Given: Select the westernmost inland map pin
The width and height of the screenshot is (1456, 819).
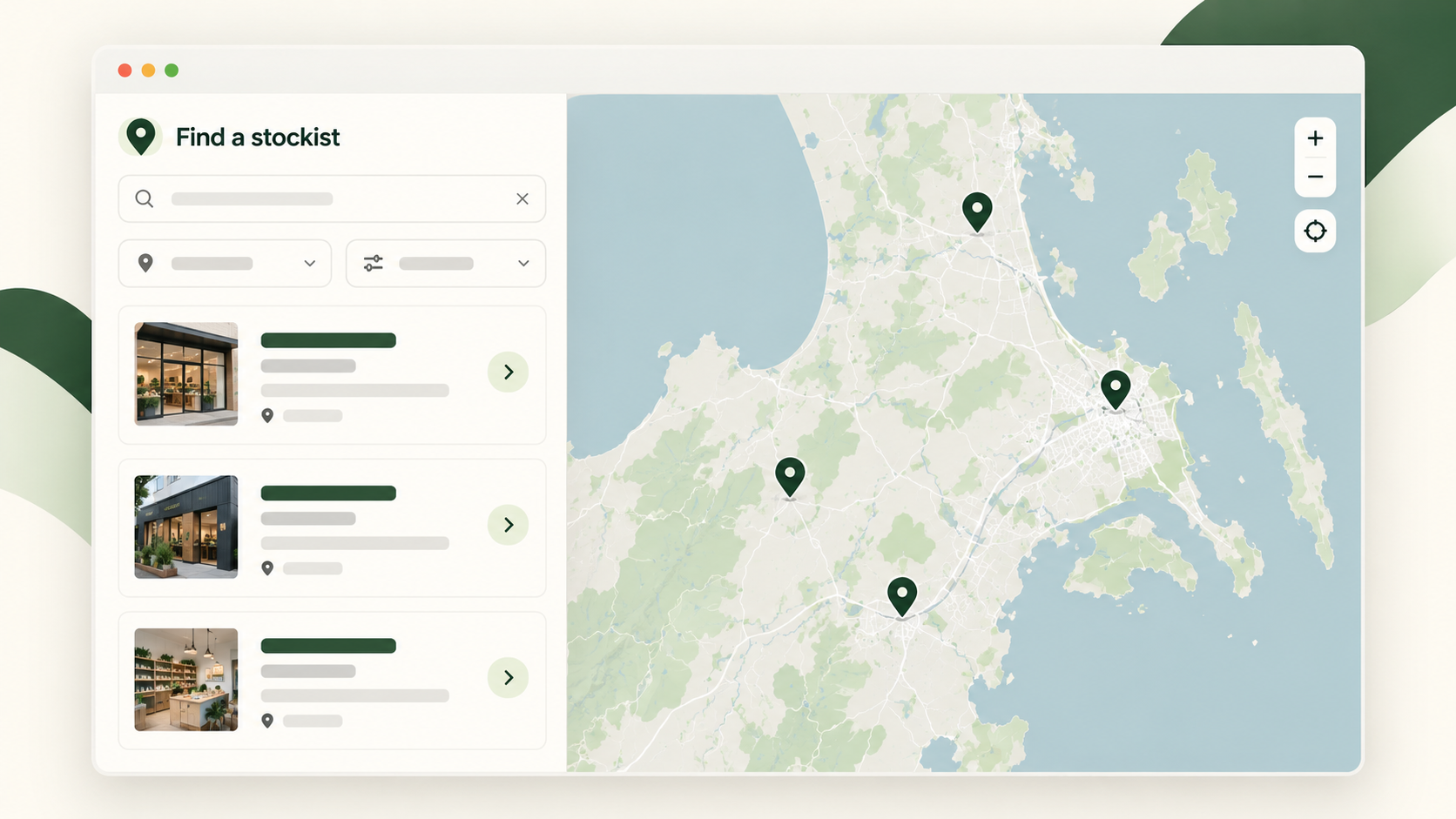Looking at the screenshot, I should (x=790, y=478).
